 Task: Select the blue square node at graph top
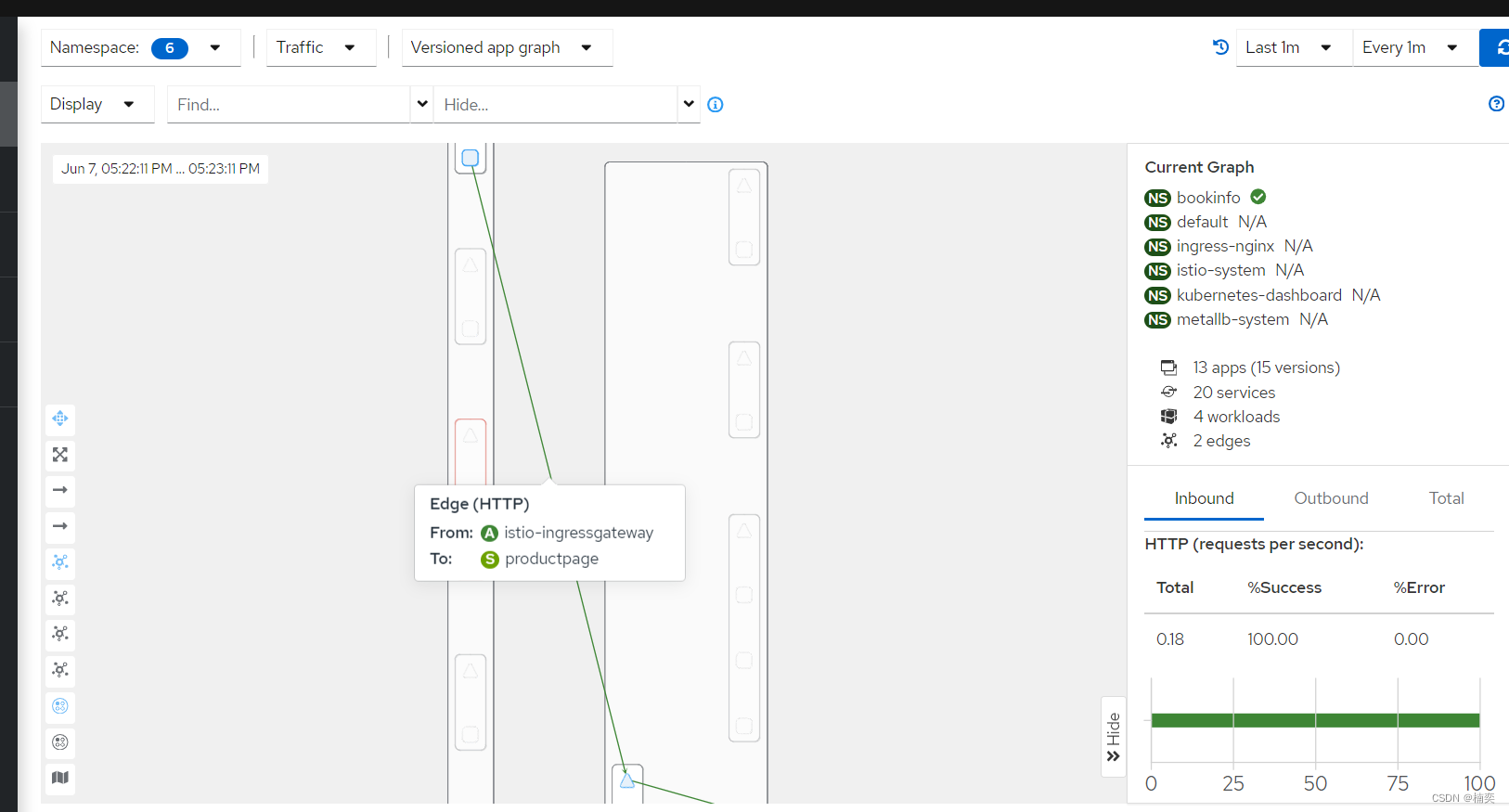471,158
